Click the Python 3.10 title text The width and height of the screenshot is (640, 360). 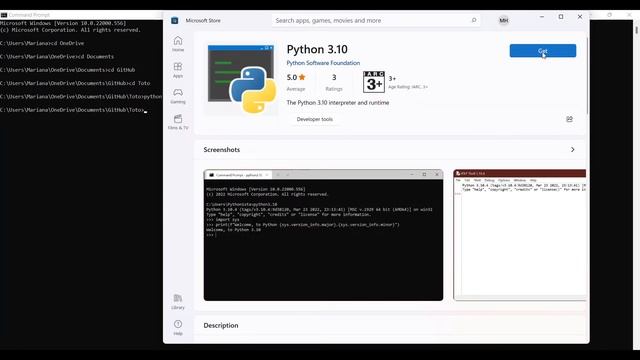pyautogui.click(x=317, y=49)
